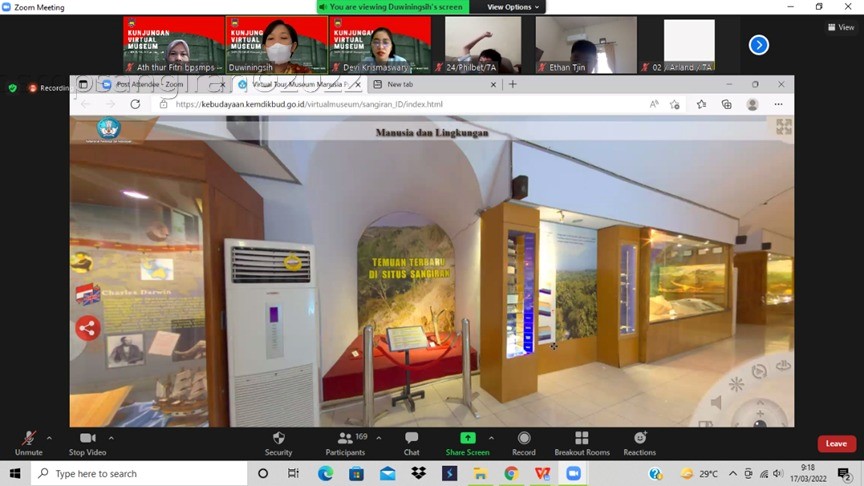Click the fullscreen icon in the virtual tour
864x486 pixels.
coord(783,127)
